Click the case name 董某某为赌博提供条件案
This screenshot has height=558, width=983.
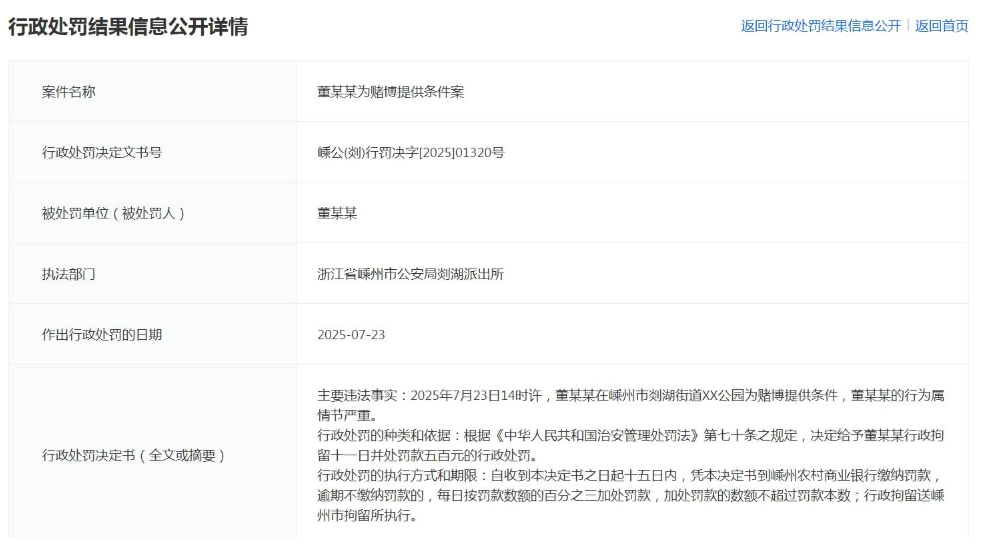[390, 92]
